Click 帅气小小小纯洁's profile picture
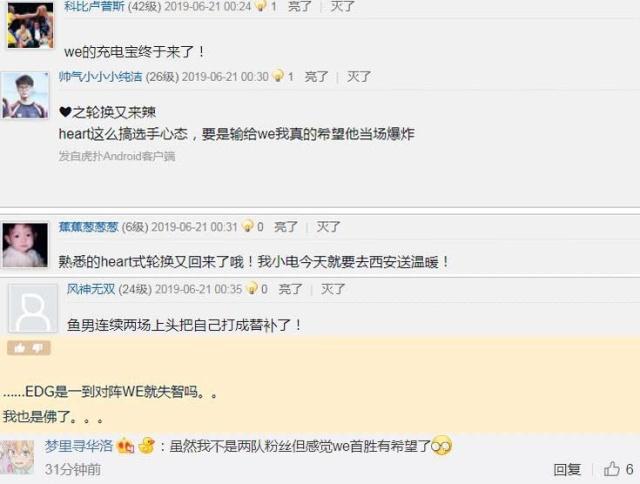Viewport: 640px width, 484px height. (x=25, y=95)
